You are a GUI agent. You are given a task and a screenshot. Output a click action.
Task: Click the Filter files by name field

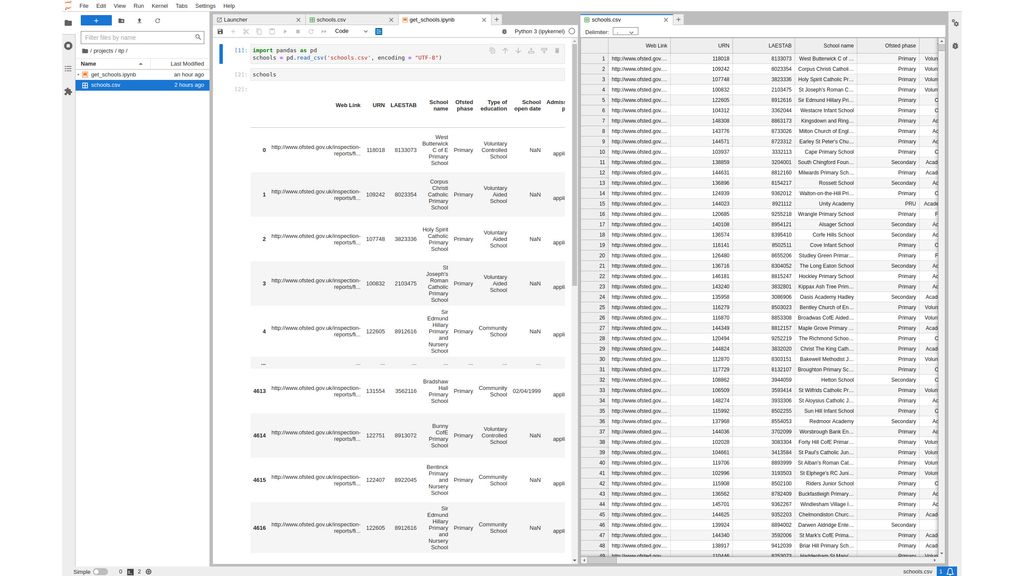point(135,37)
